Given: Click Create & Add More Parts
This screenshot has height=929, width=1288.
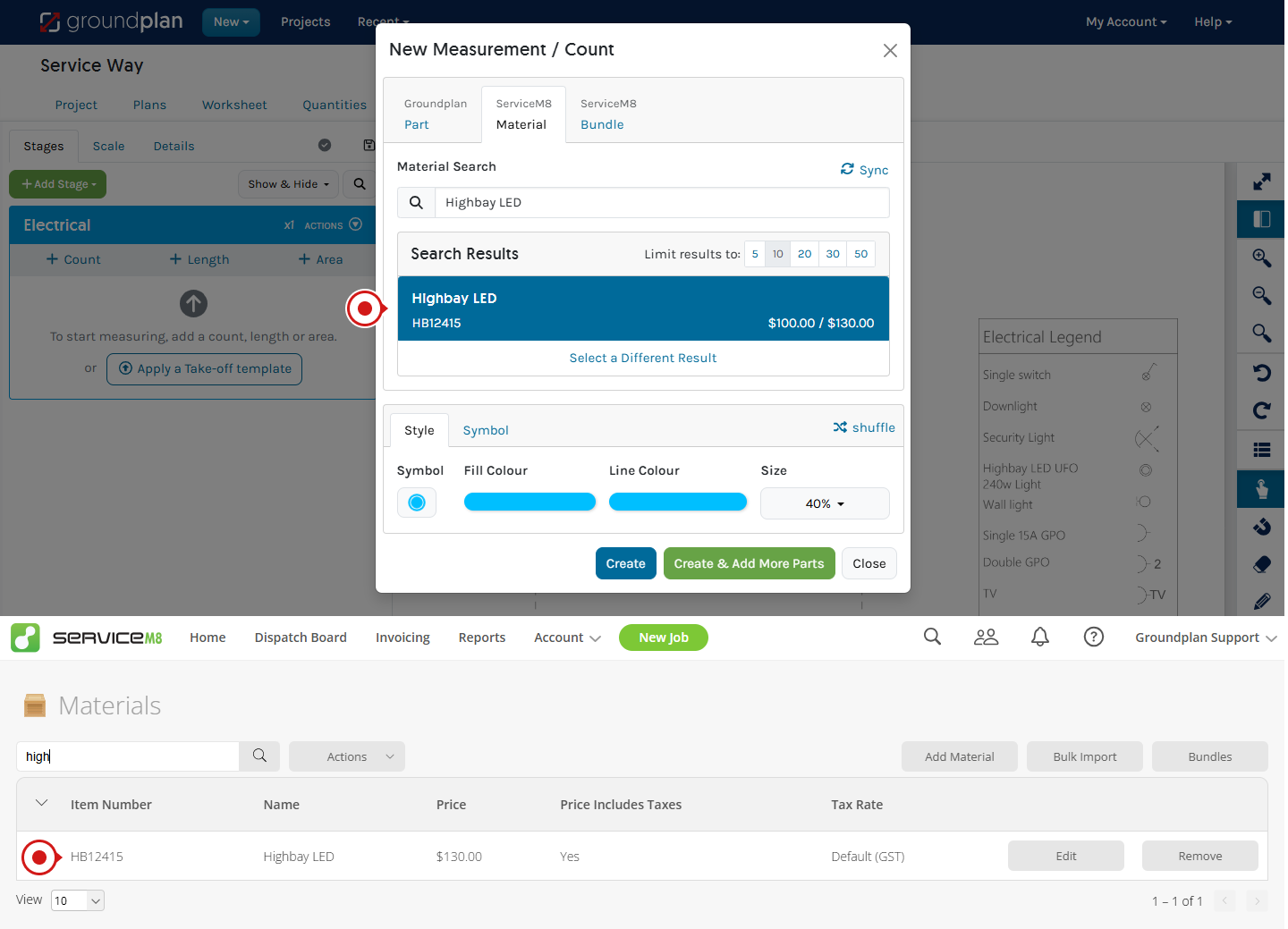Looking at the screenshot, I should [x=750, y=563].
